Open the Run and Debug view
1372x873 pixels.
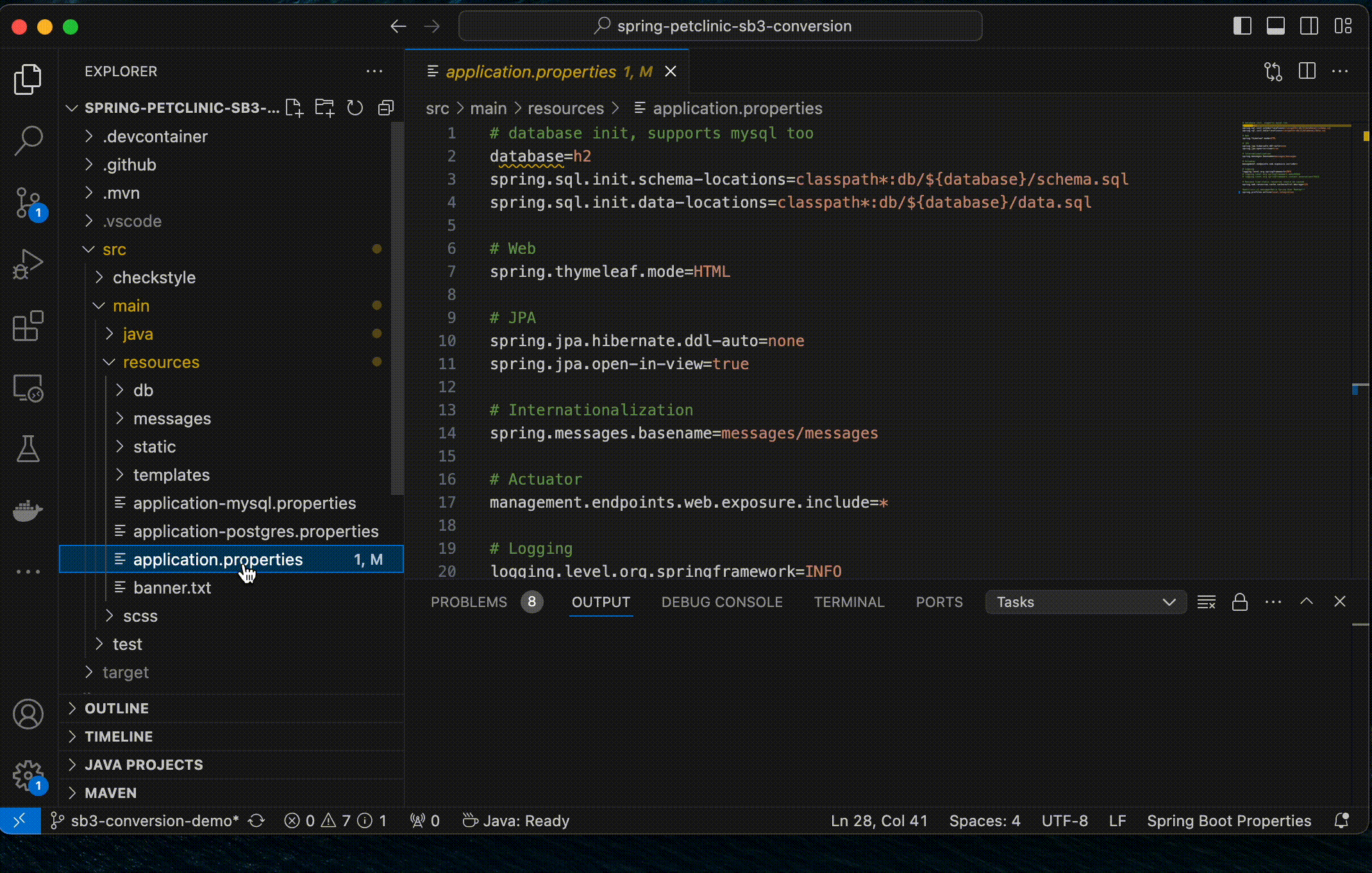(28, 264)
